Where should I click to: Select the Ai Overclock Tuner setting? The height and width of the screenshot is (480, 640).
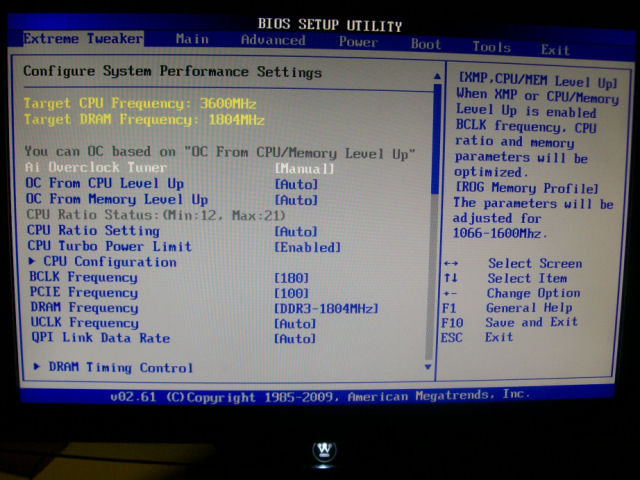(96, 167)
